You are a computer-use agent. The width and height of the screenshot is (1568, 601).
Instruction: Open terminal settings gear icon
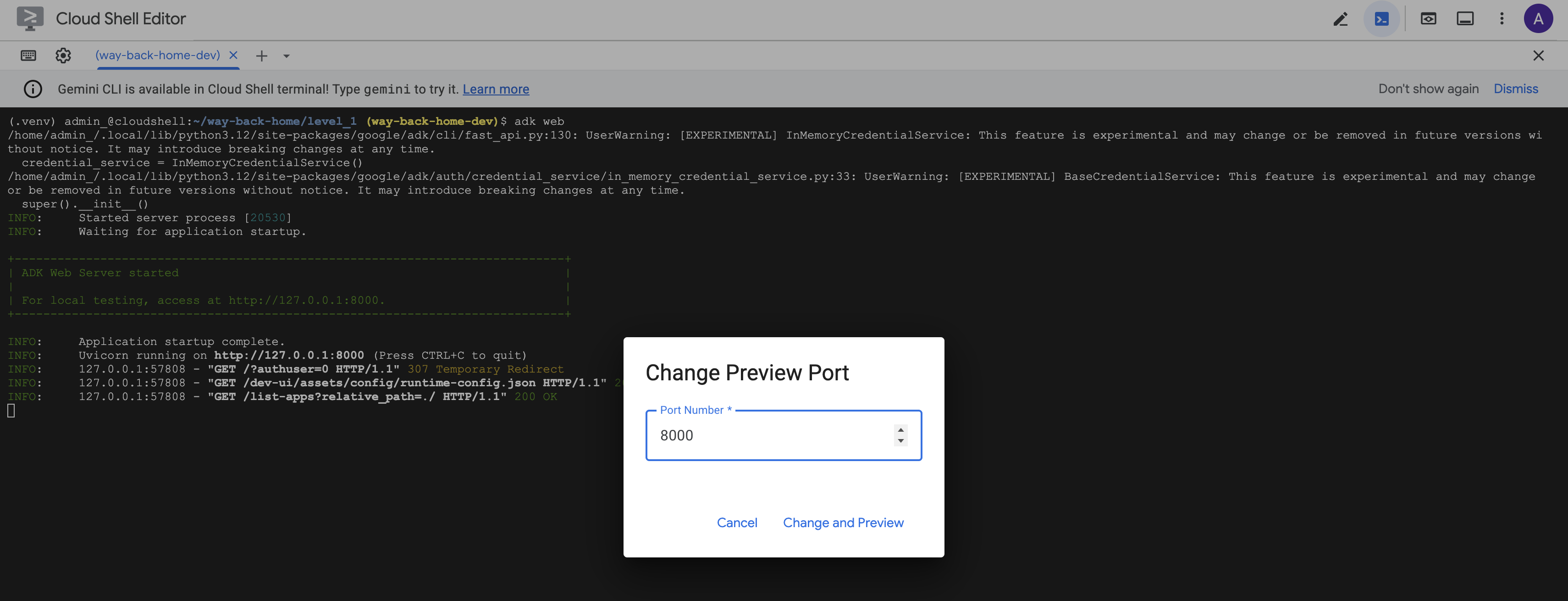(x=63, y=55)
